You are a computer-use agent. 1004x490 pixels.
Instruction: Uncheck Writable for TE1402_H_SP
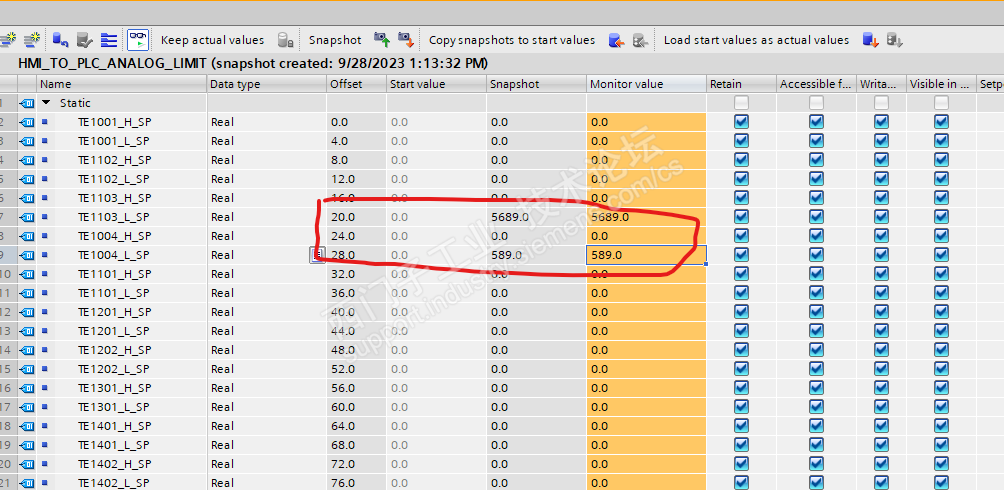[882, 464]
